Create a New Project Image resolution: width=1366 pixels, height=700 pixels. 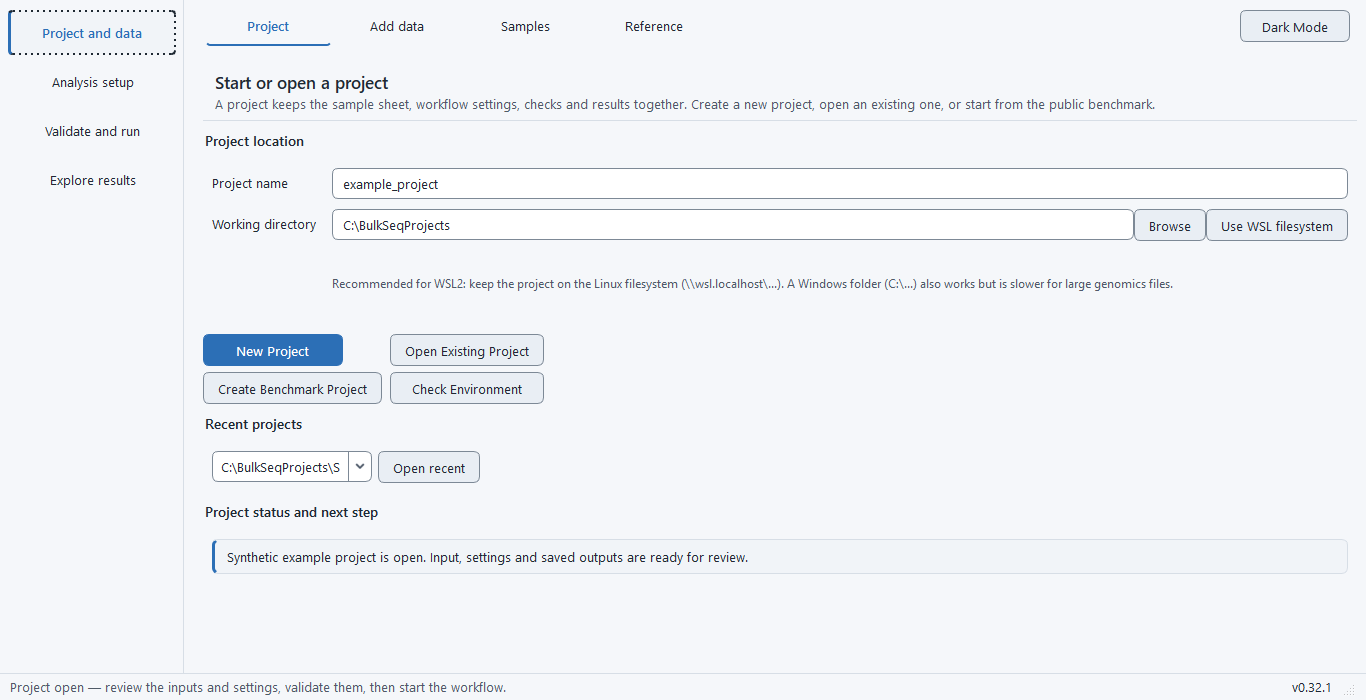click(273, 351)
